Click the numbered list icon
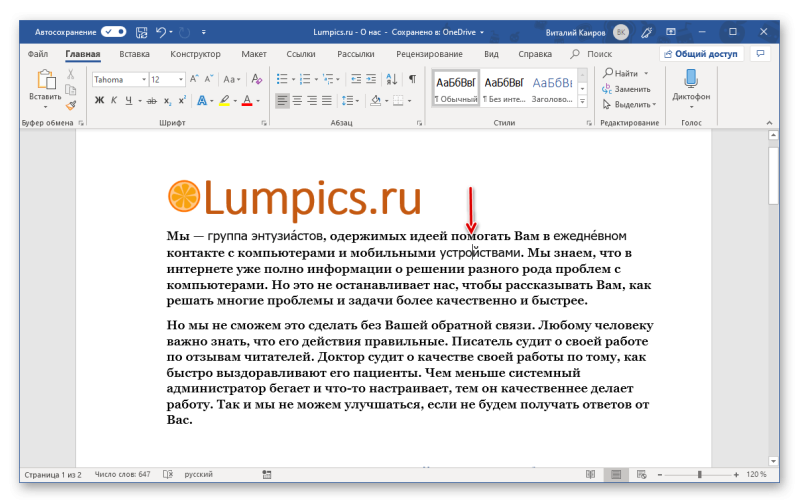 point(305,79)
